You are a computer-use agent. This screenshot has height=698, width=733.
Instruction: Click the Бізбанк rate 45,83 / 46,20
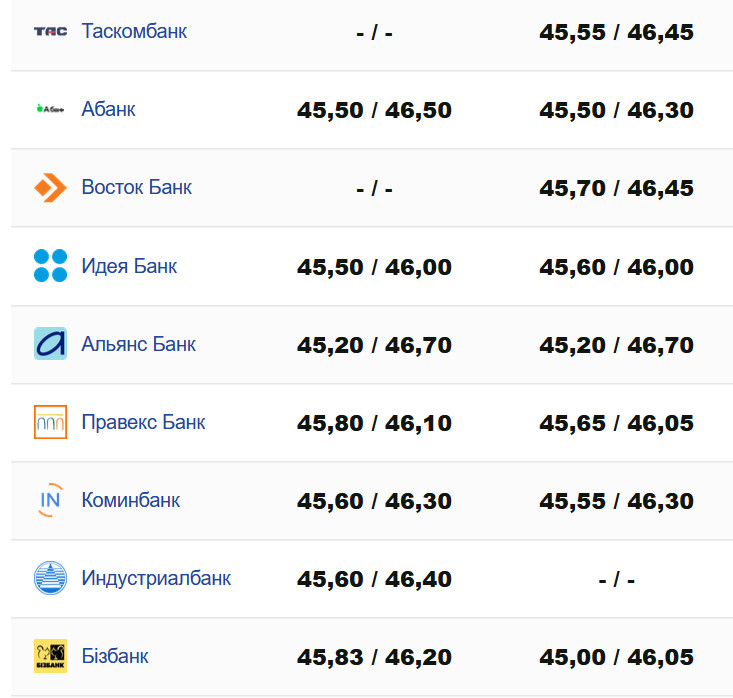(x=374, y=657)
